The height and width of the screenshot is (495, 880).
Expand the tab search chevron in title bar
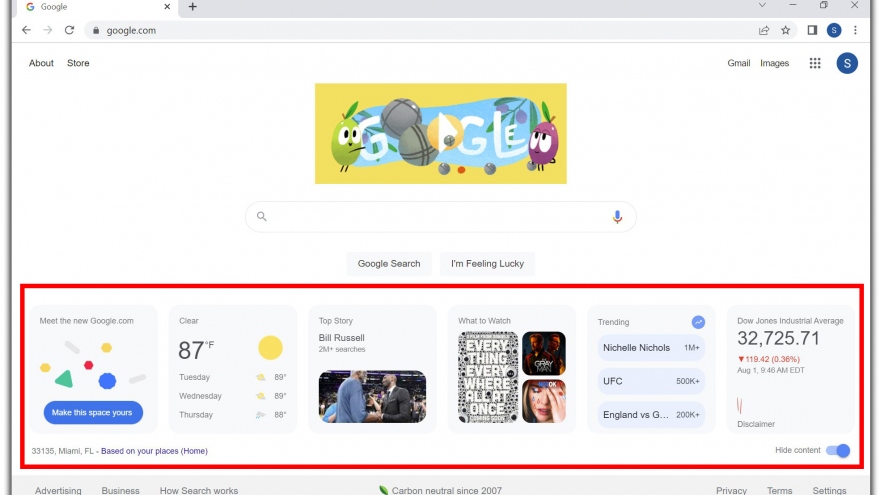pyautogui.click(x=763, y=6)
